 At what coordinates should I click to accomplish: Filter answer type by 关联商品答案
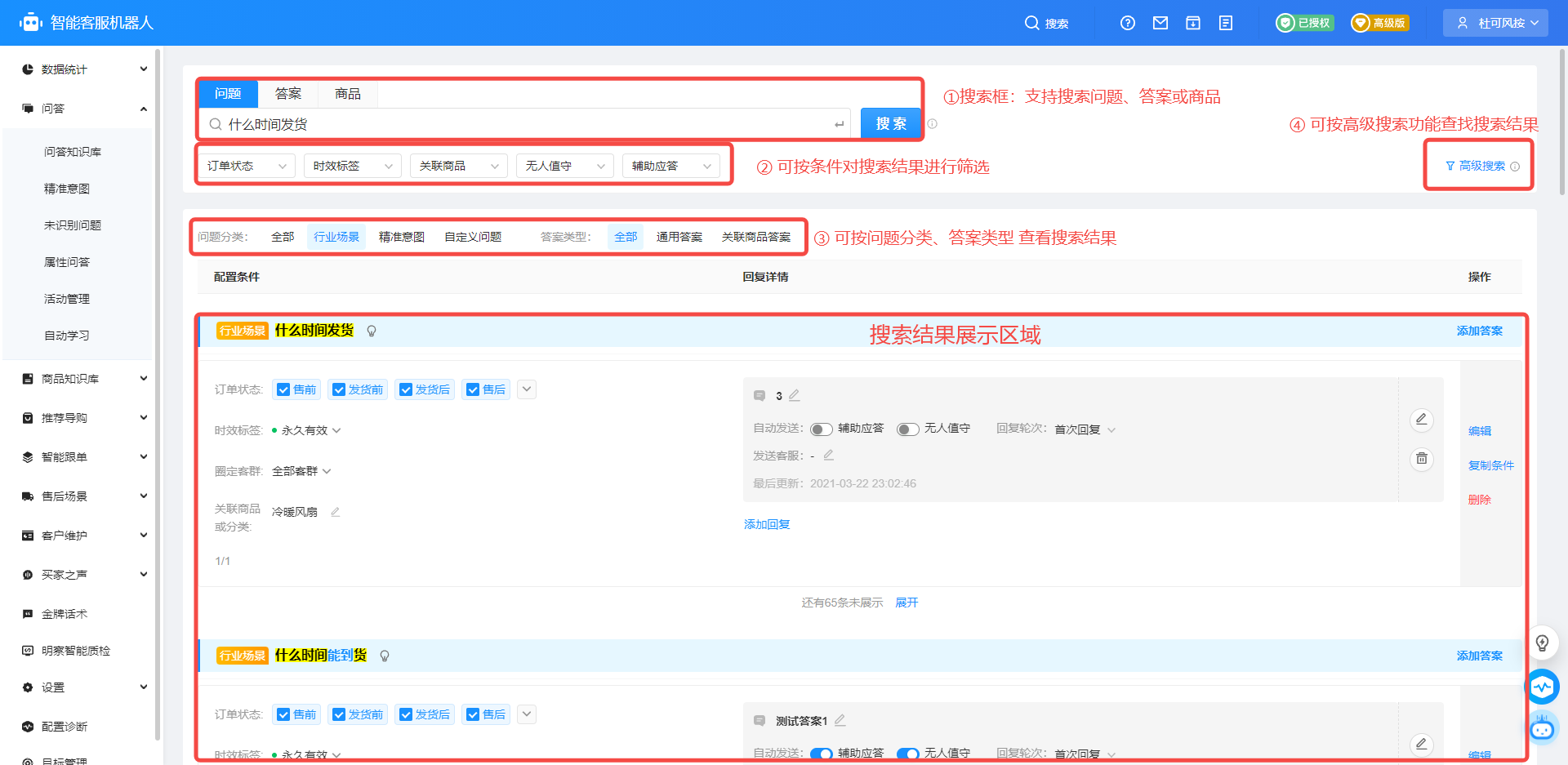[756, 237]
